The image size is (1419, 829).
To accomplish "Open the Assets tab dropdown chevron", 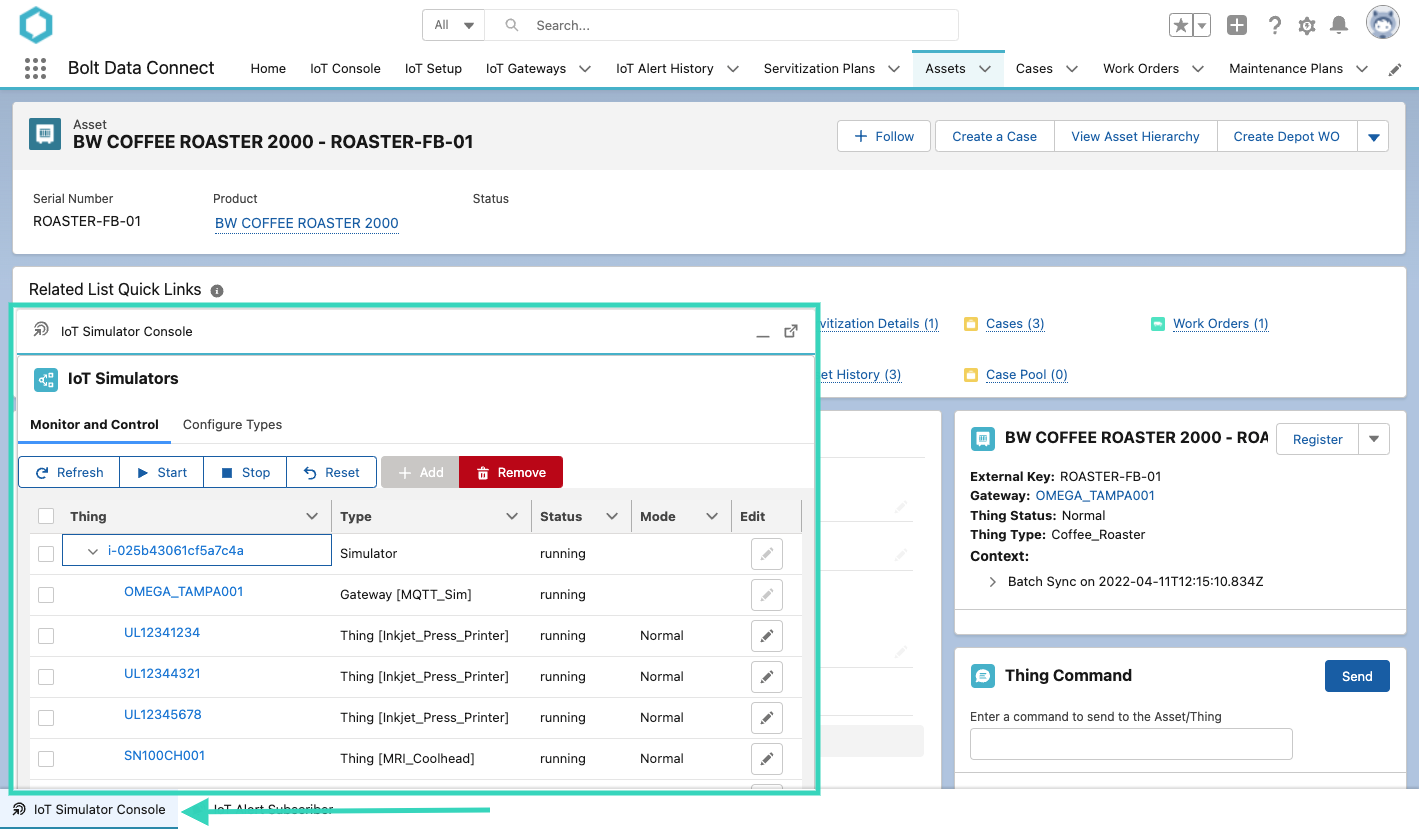I will tap(985, 69).
